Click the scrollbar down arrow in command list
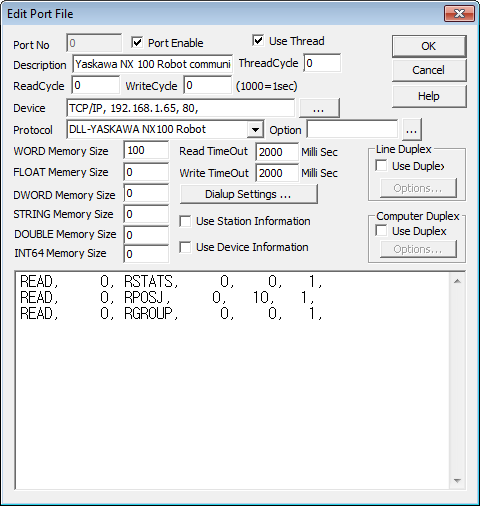The width and height of the screenshot is (480, 506). (457, 480)
